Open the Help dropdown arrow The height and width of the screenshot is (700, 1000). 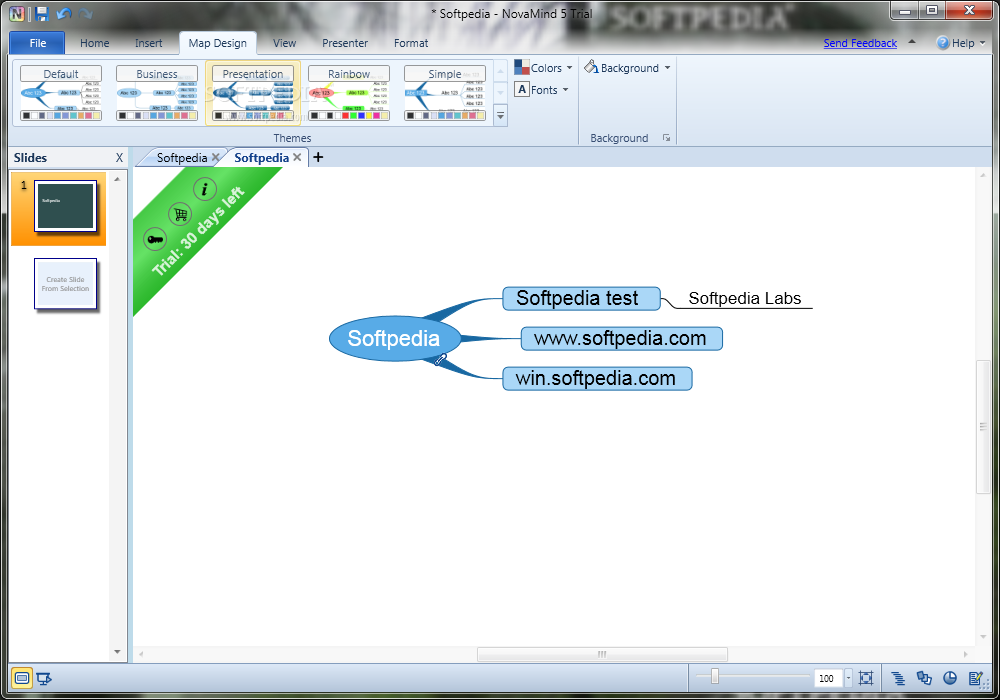[983, 43]
